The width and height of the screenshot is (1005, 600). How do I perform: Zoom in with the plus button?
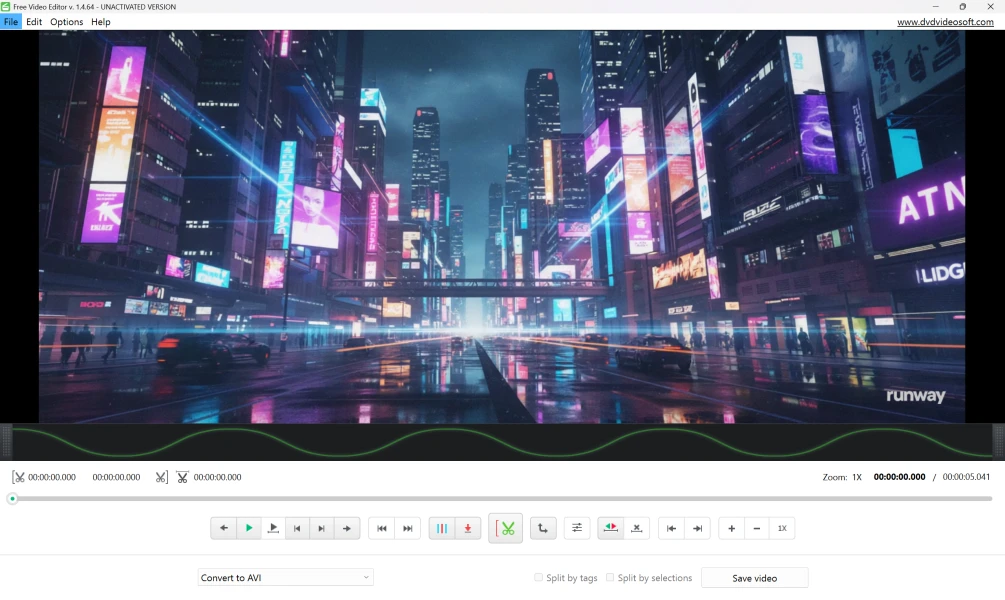[732, 528]
